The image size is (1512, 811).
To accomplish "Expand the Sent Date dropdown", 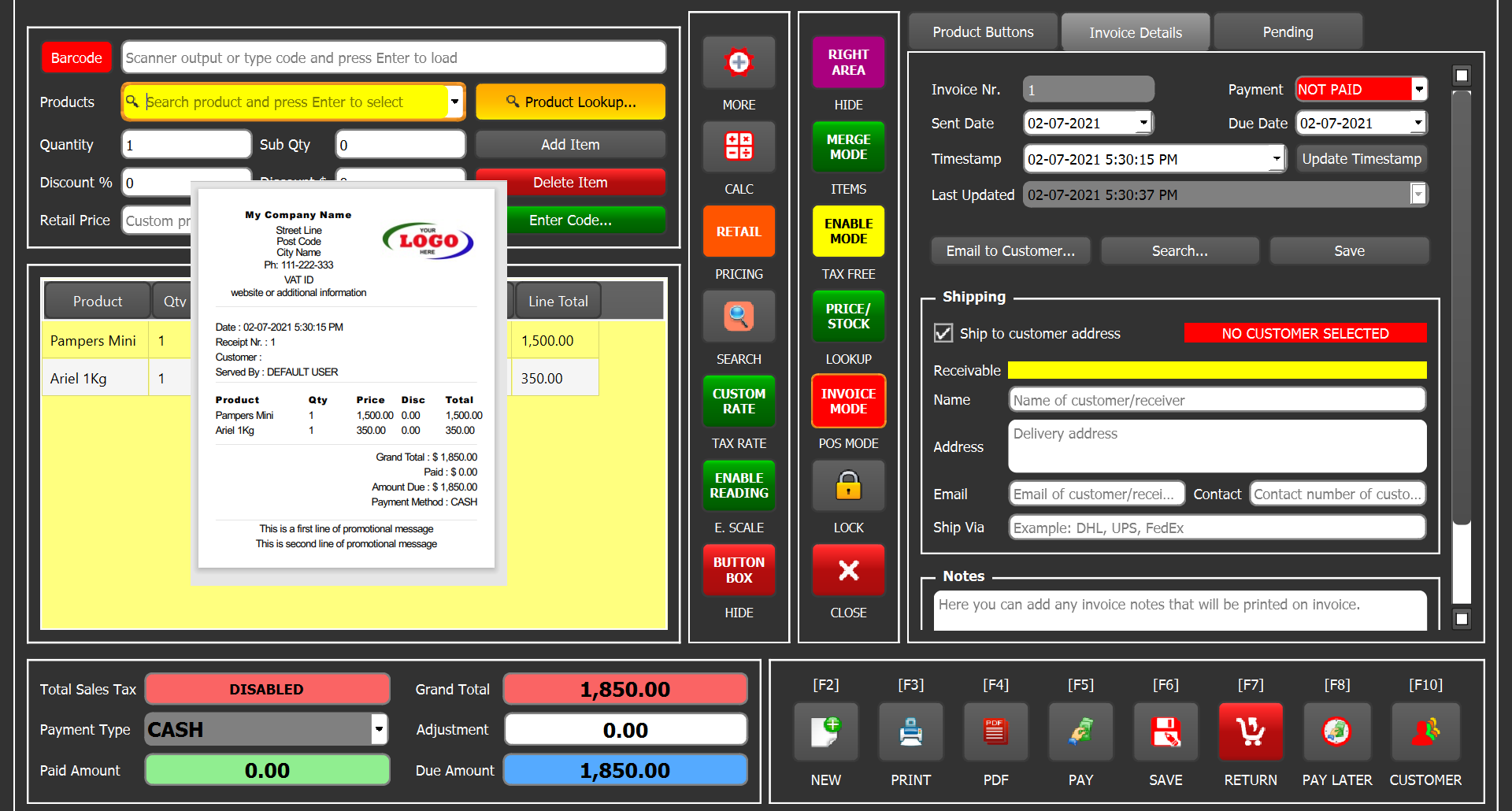I will click(x=1143, y=123).
